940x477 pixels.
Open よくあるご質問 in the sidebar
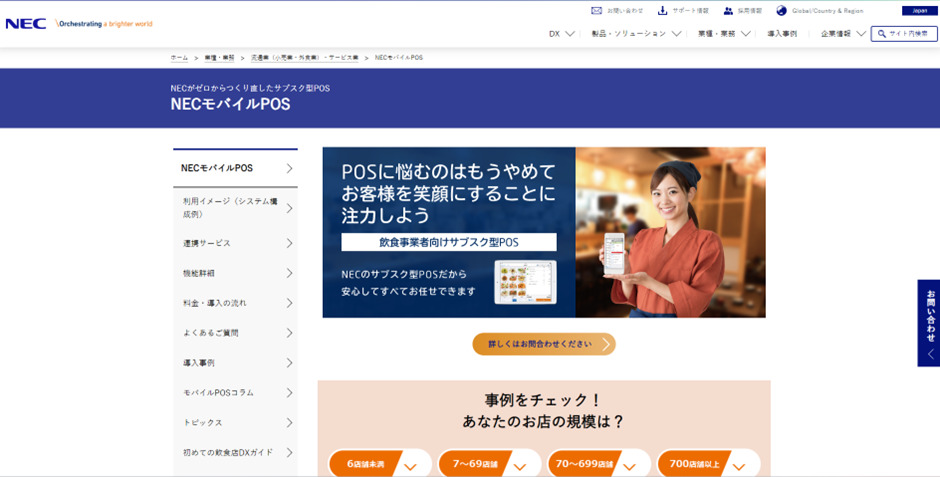pos(236,333)
